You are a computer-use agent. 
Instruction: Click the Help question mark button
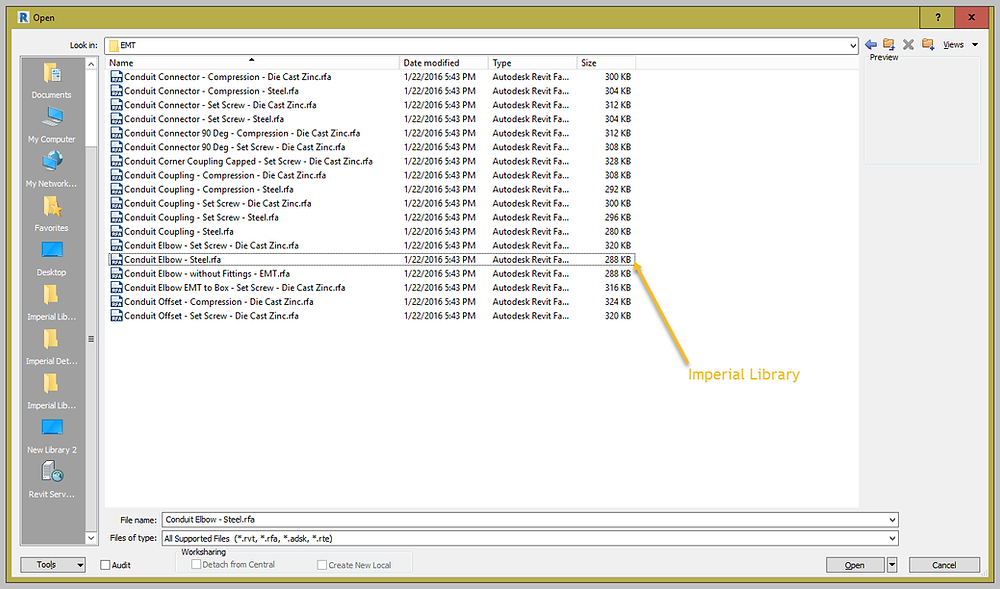click(938, 17)
